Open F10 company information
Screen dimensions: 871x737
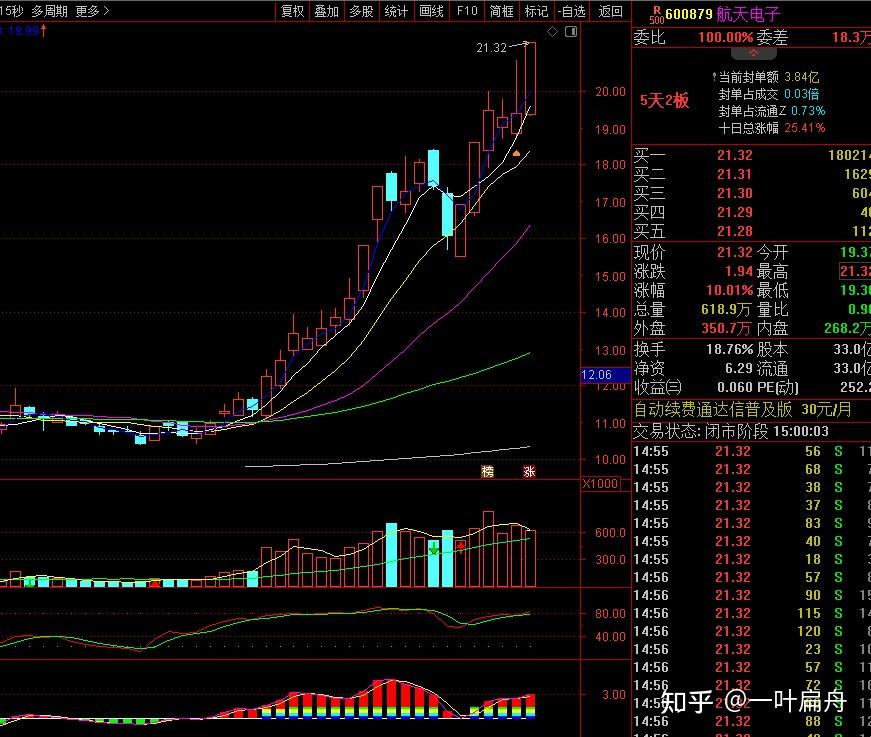tap(467, 11)
